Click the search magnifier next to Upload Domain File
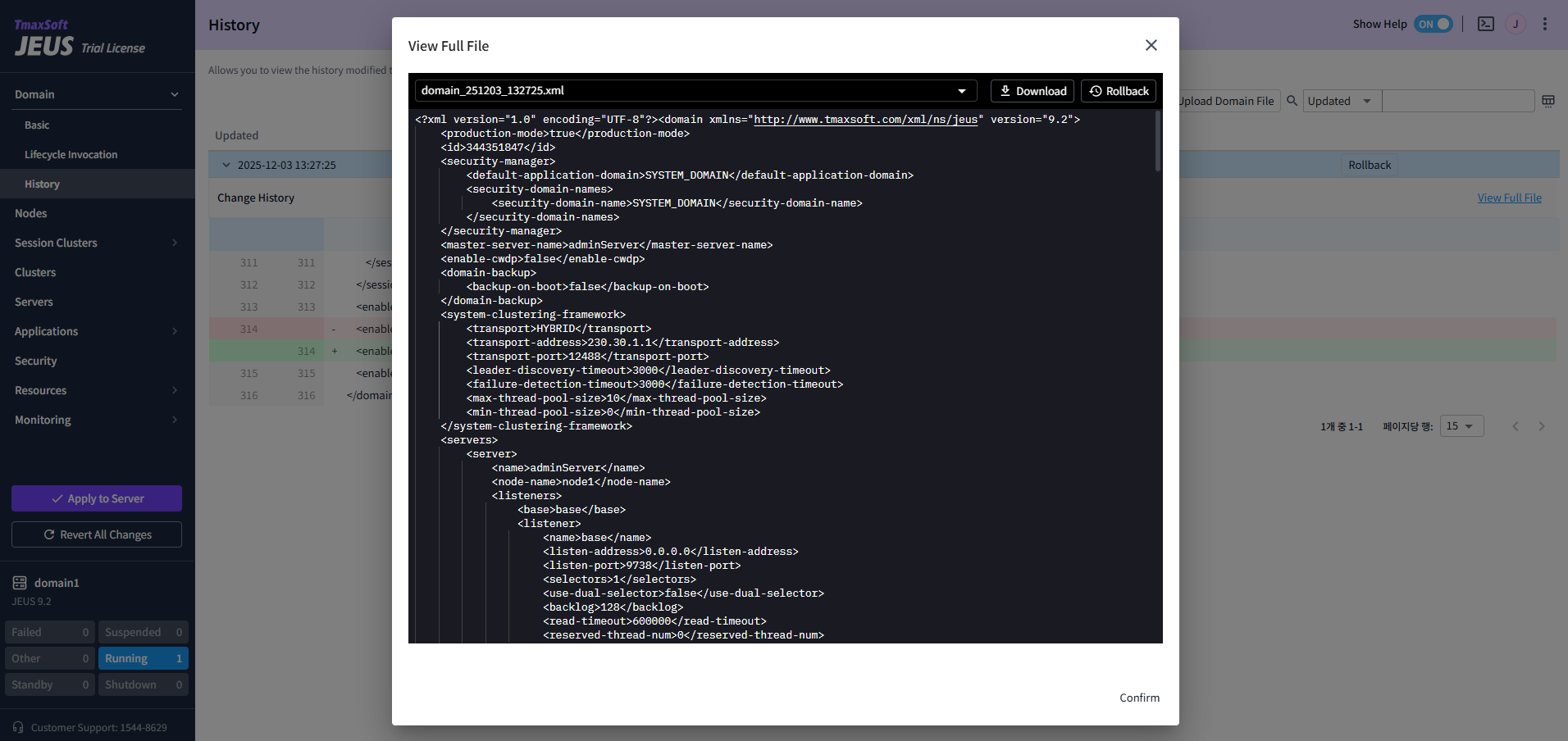Viewport: 1568px width, 741px height. (x=1292, y=100)
